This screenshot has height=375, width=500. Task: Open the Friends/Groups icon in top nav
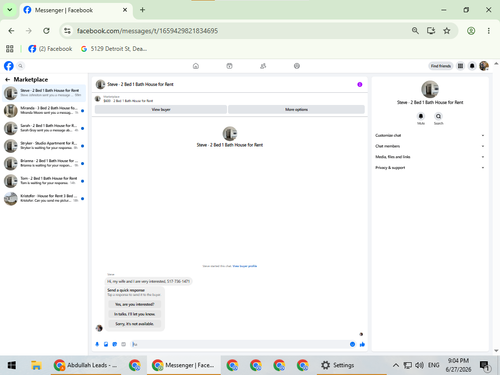[263, 66]
